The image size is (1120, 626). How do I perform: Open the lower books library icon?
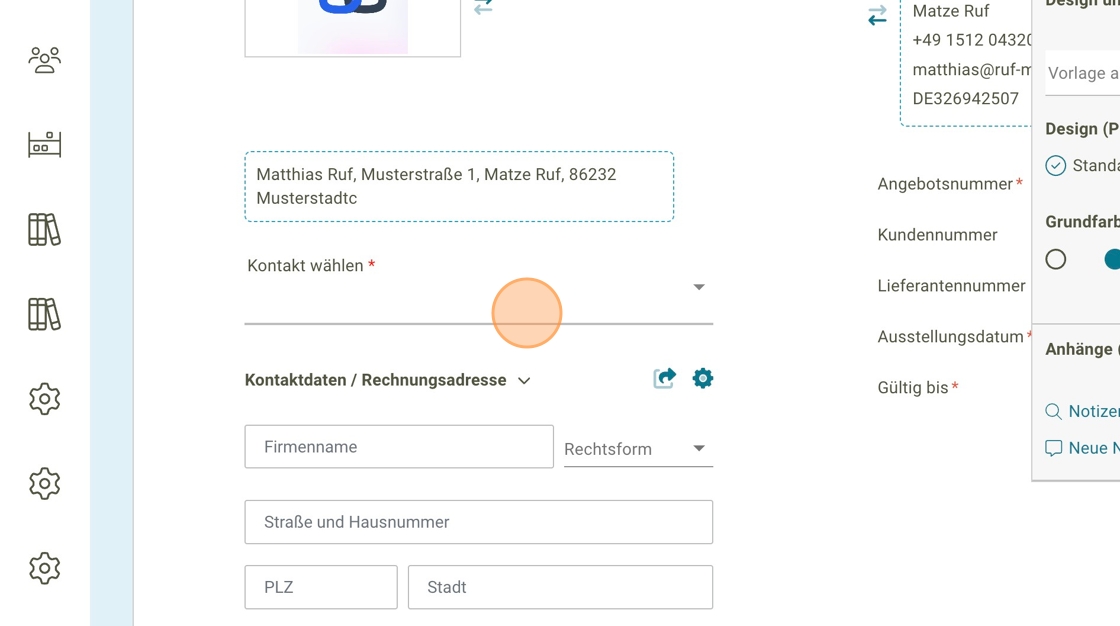[44, 315]
